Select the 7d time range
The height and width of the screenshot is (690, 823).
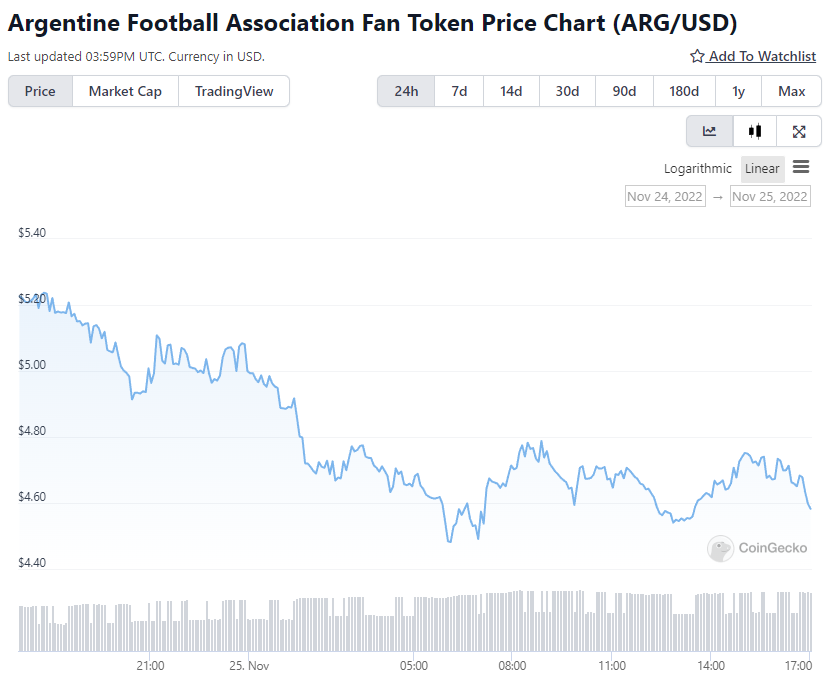[x=459, y=91]
